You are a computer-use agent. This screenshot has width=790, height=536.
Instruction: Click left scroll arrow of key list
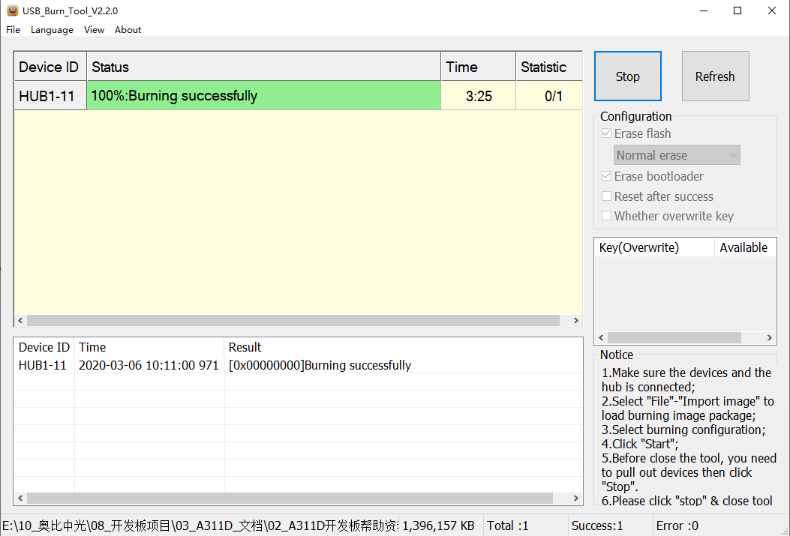tap(601, 338)
